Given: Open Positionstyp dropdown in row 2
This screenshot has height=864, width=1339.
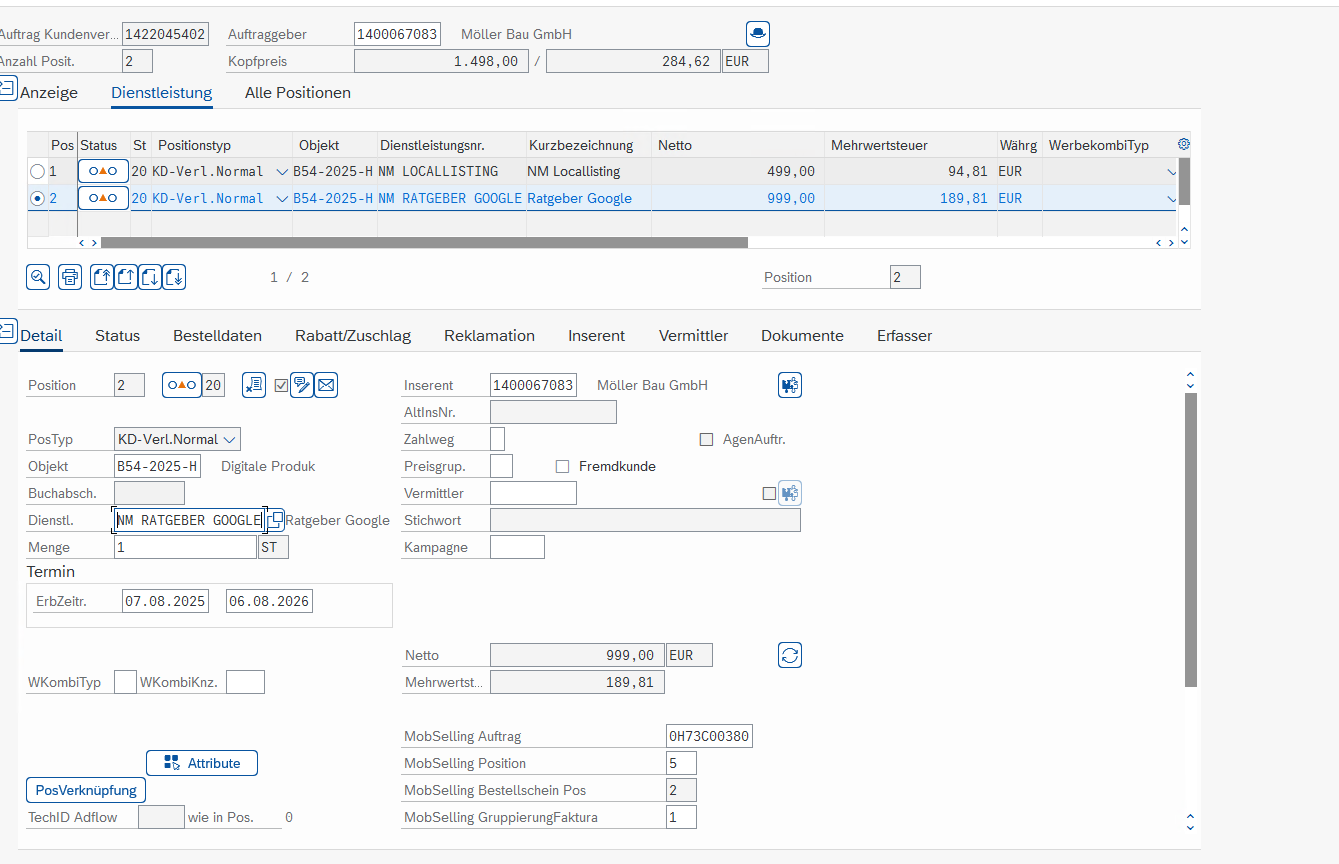Looking at the screenshot, I should point(281,199).
